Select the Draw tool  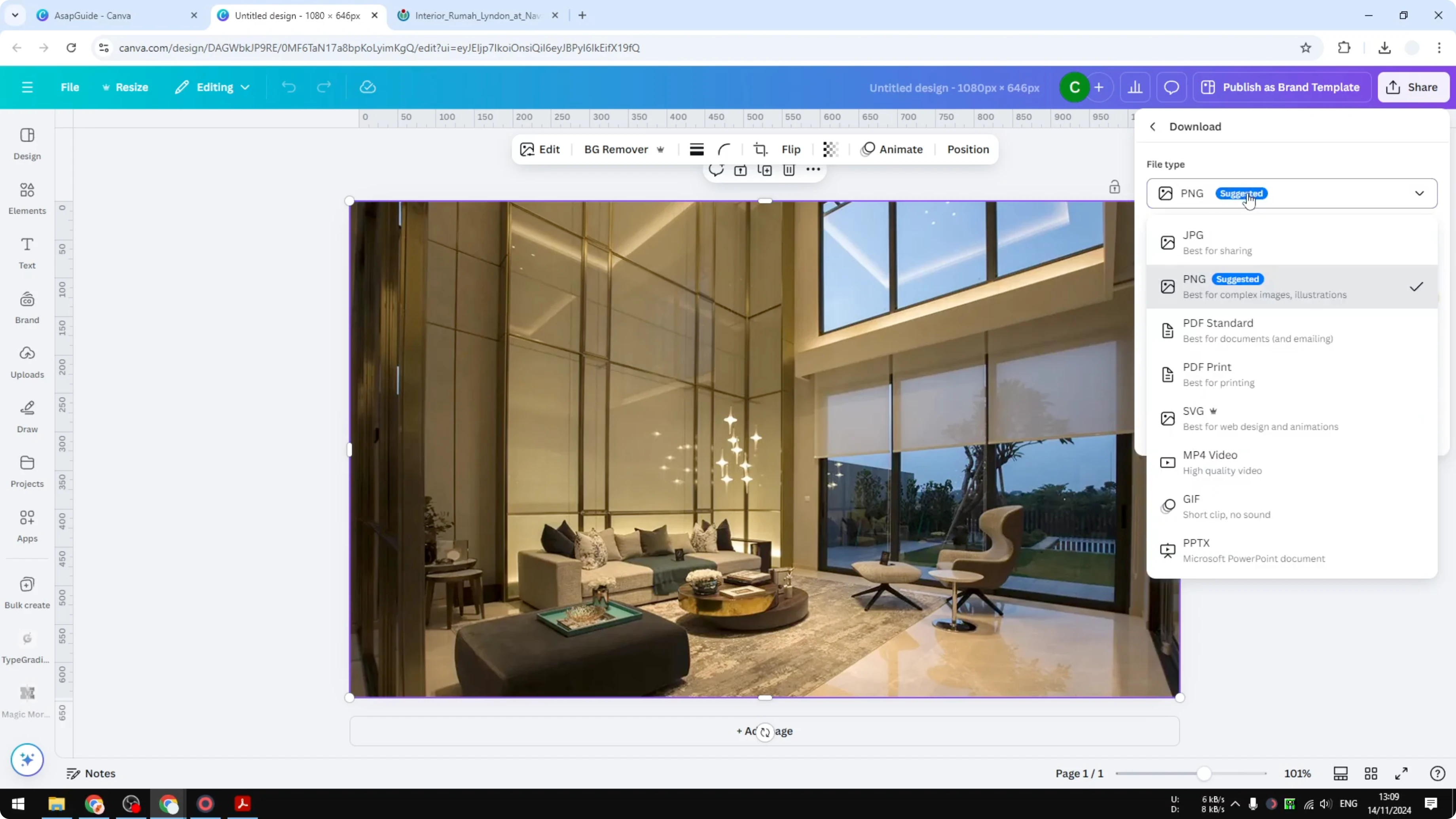pos(27,417)
